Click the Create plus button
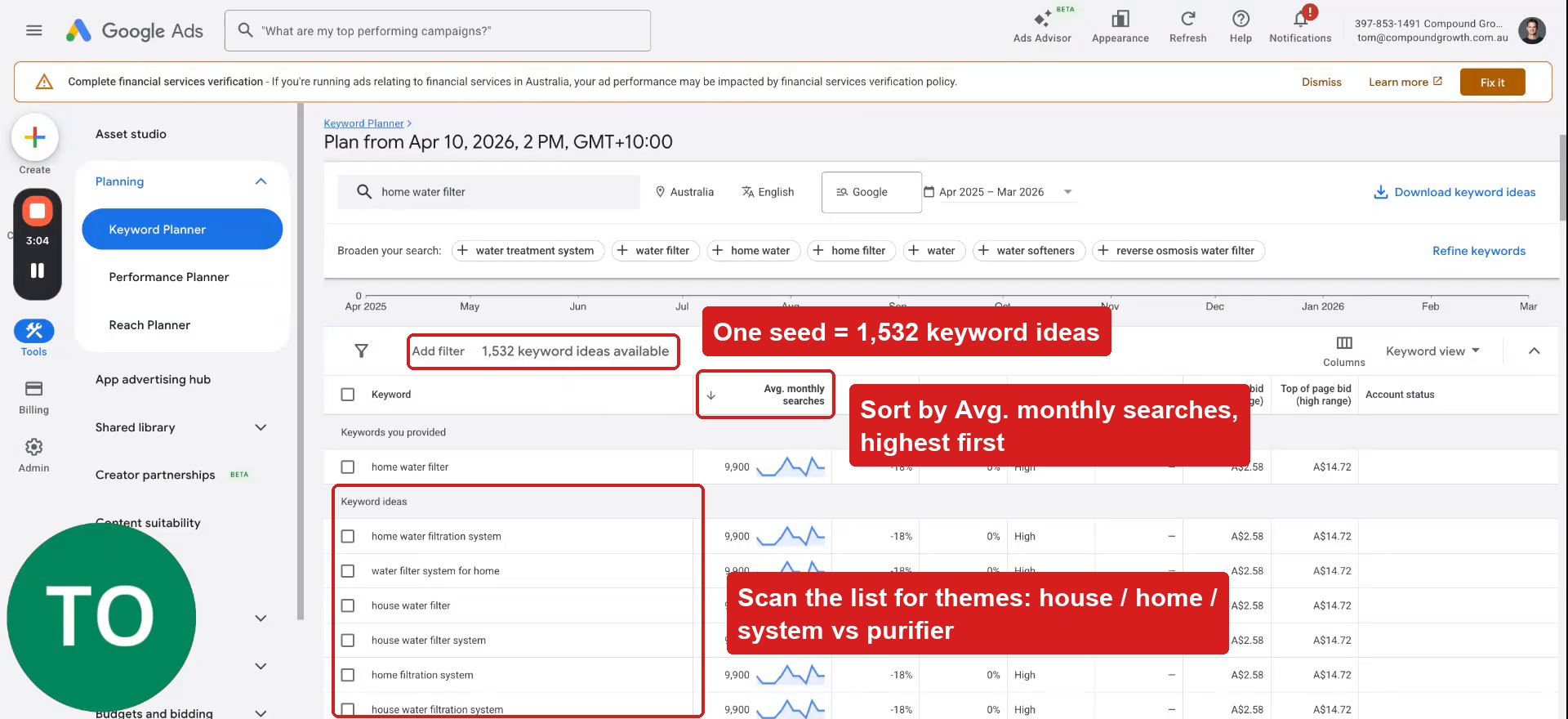 (x=34, y=136)
